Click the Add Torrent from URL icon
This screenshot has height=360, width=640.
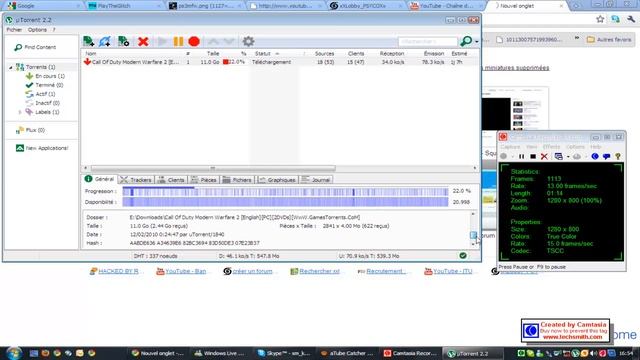point(105,41)
